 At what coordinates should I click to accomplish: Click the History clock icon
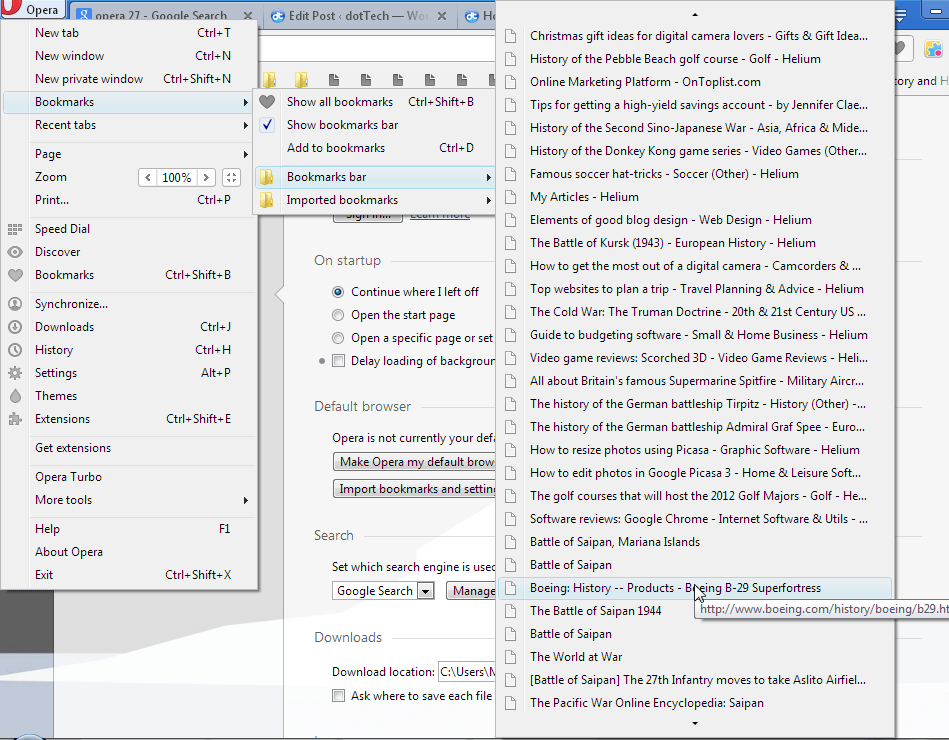pos(14,350)
